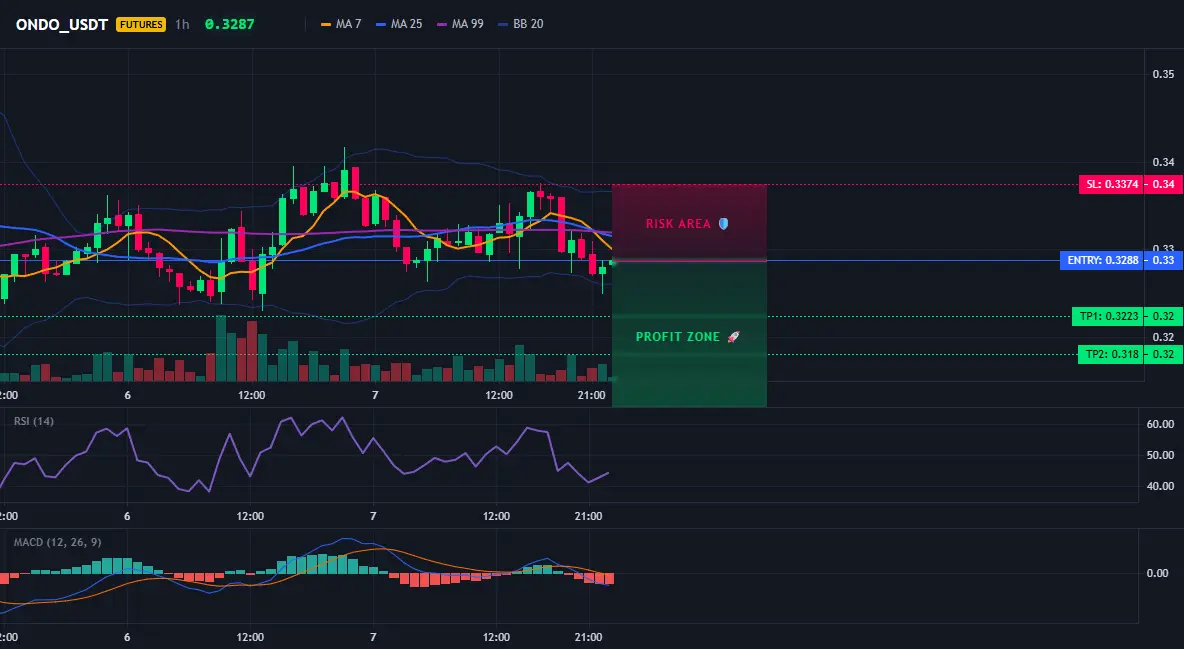Select the 1h timeframe label
Image resolution: width=1184 pixels, height=649 pixels.
pyautogui.click(x=182, y=24)
